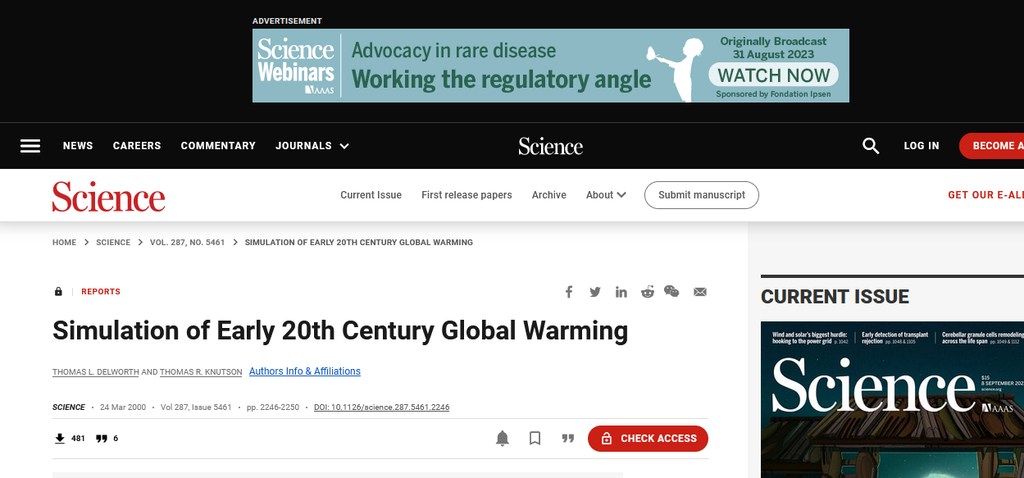Bookmark this article

[535, 438]
